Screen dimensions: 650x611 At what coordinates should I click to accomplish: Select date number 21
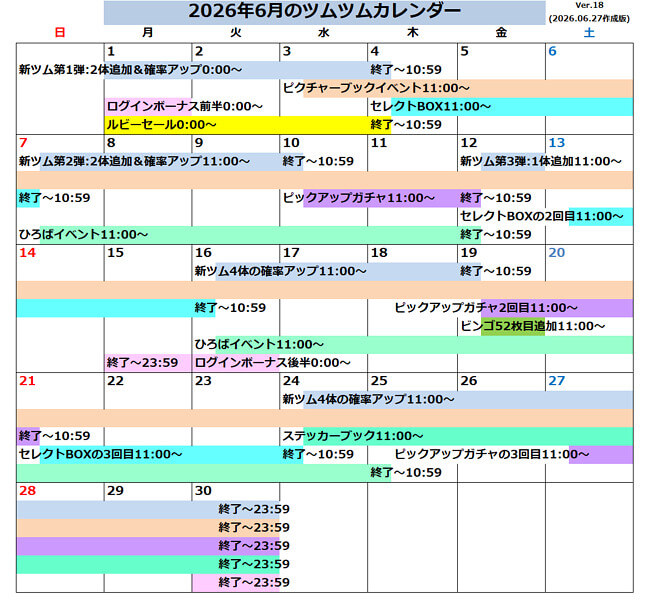27,381
